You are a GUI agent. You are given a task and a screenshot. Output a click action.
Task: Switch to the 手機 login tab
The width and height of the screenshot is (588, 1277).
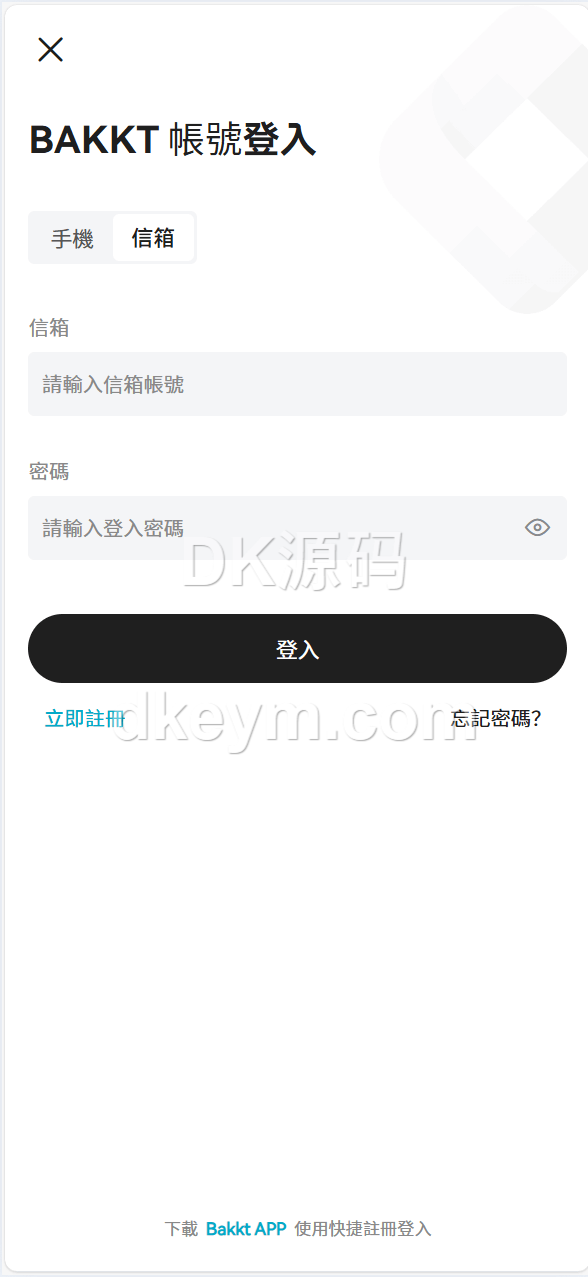coord(72,239)
